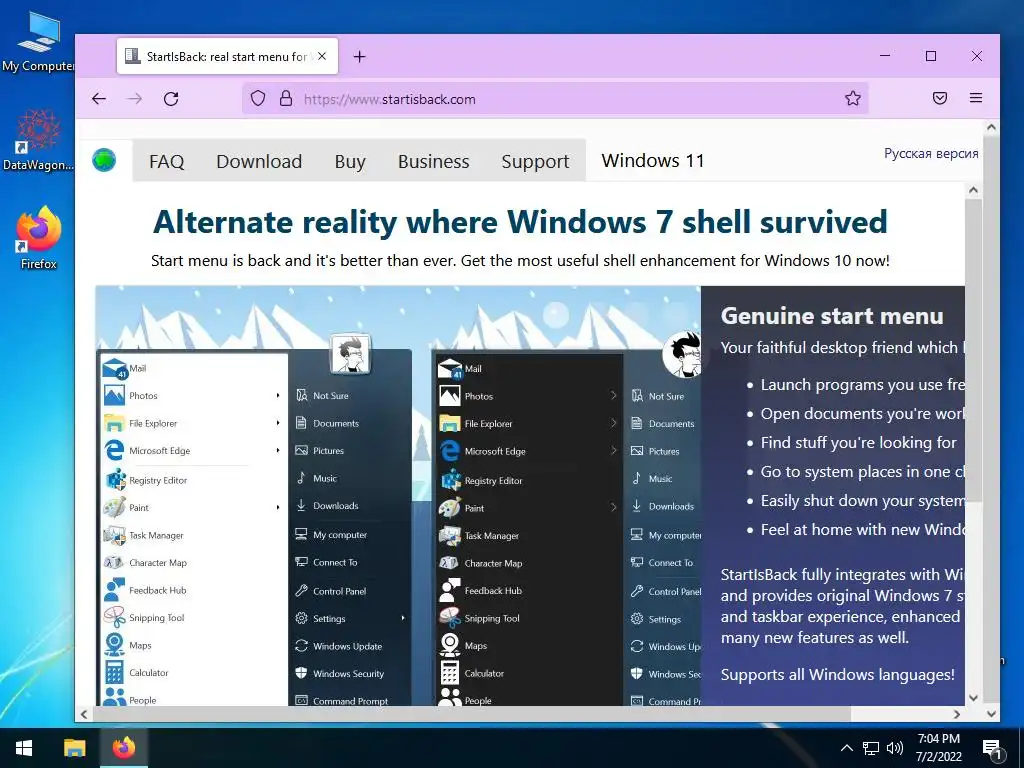Open the Business navigation item
1024x768 pixels.
[x=434, y=161]
